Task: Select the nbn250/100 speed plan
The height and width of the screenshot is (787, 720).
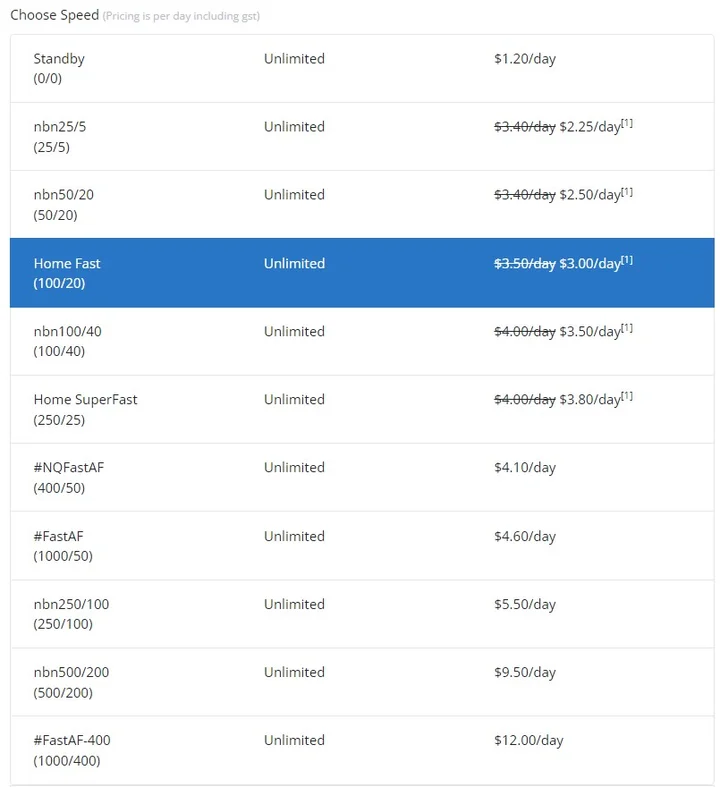Action: [362, 614]
